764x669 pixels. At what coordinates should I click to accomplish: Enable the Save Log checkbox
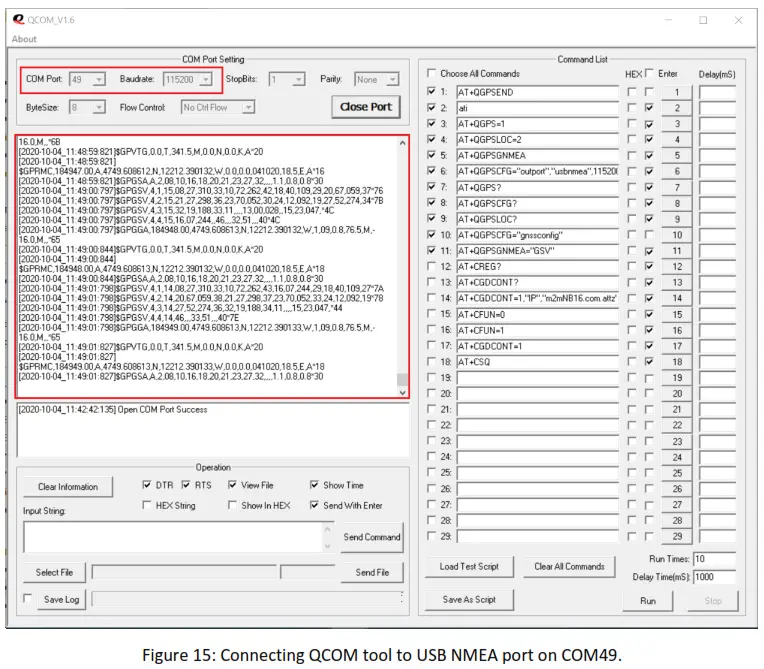tap(28, 598)
